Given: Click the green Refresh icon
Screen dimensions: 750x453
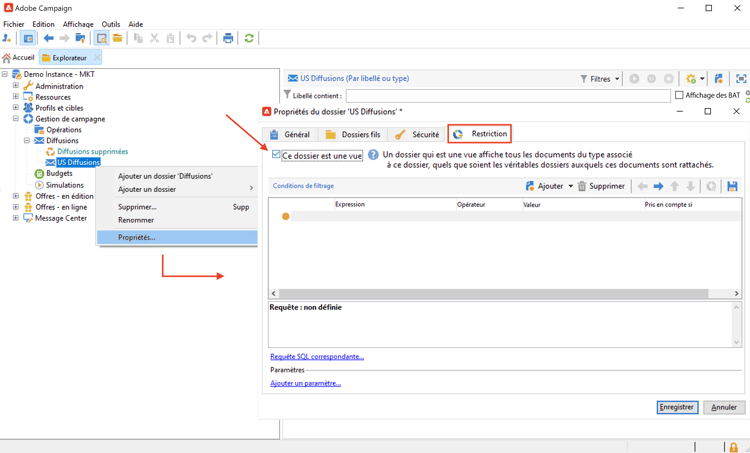Looking at the screenshot, I should (249, 38).
